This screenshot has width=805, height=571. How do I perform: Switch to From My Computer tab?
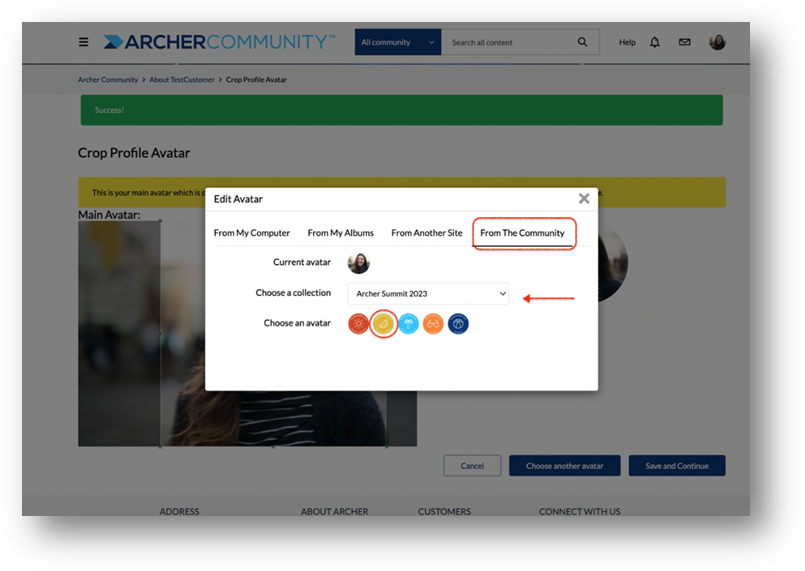252,233
